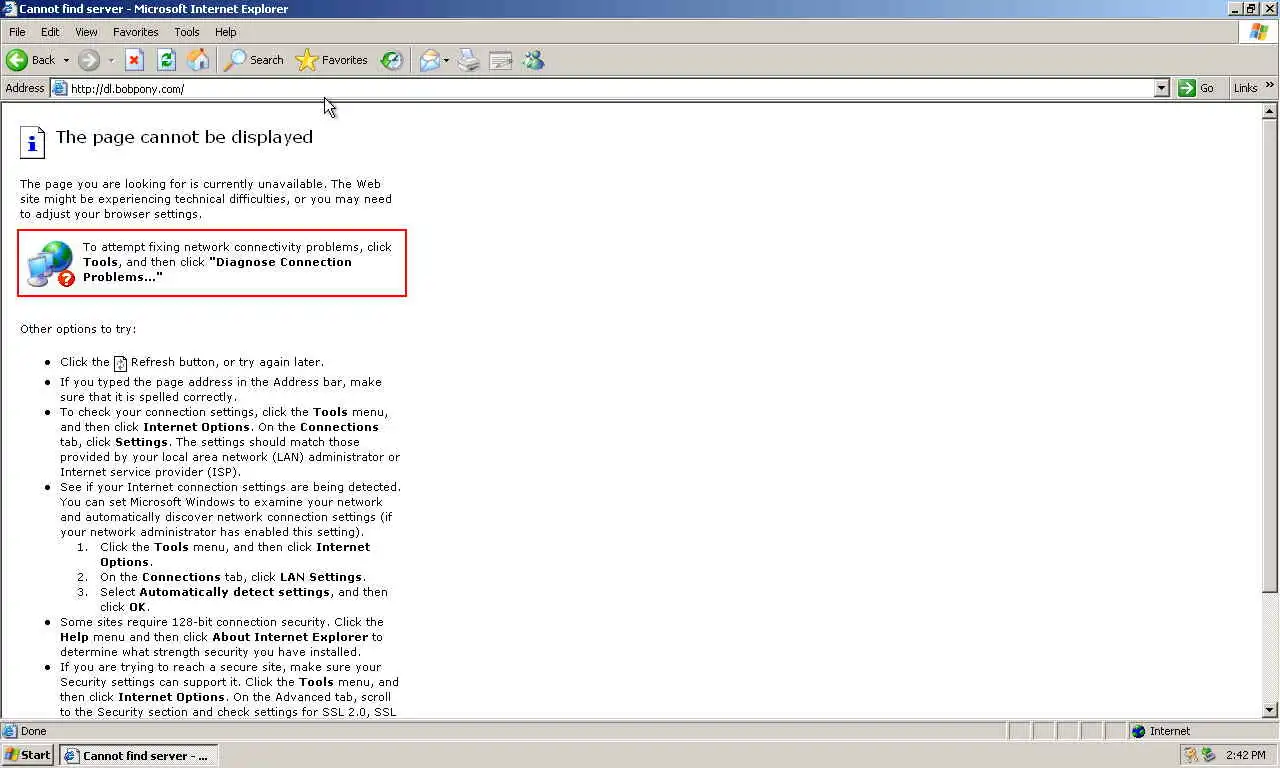Viewport: 1280px width, 768px height.
Task: Click the 'Other options to try:' text
Action: click(78, 329)
